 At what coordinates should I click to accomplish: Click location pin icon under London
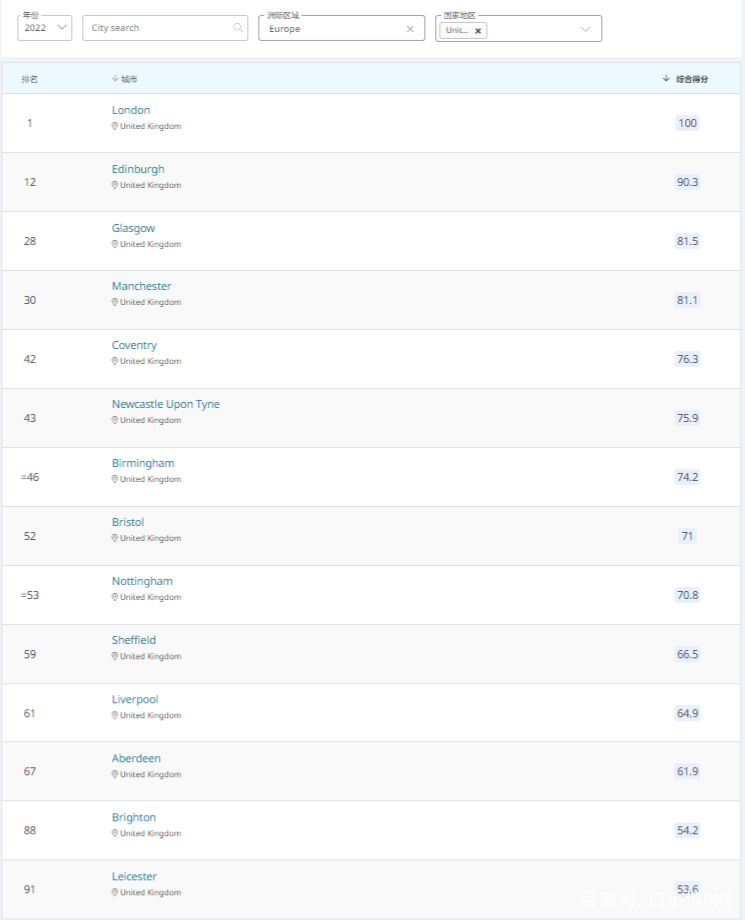tap(115, 127)
